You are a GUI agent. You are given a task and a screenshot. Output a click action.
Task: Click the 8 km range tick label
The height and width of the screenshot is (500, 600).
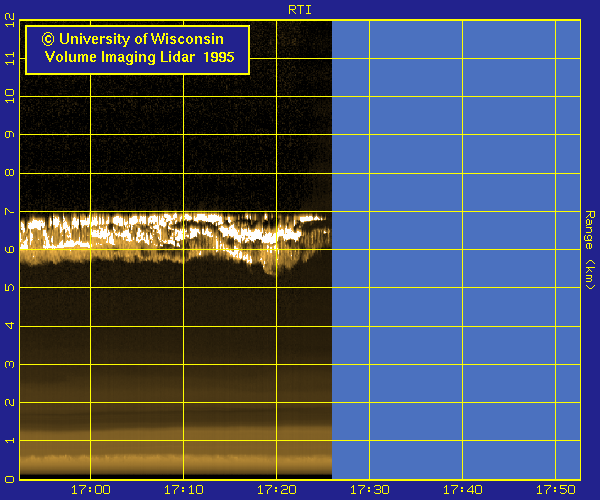coord(10,173)
